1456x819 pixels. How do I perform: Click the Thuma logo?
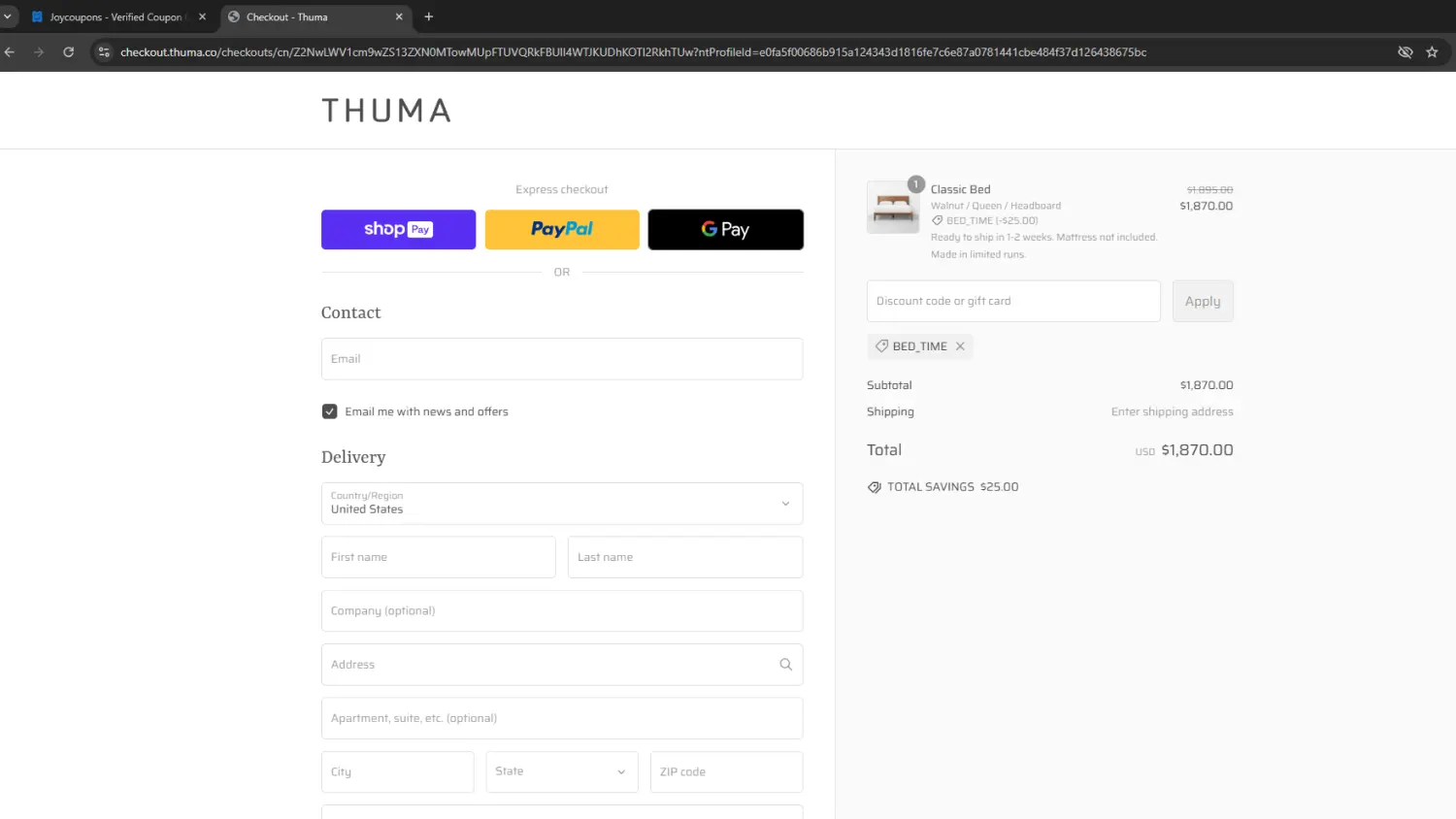pos(386,111)
